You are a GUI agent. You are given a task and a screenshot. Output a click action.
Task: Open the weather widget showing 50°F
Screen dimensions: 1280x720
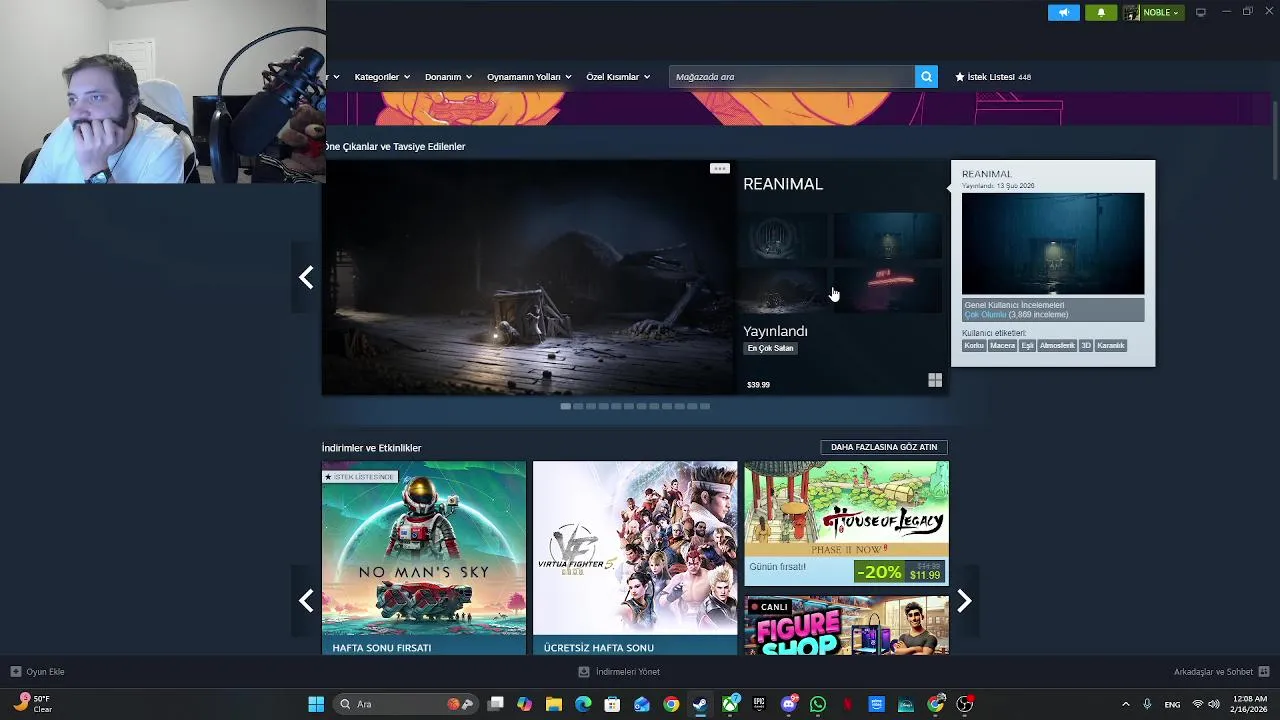pyautogui.click(x=33, y=704)
